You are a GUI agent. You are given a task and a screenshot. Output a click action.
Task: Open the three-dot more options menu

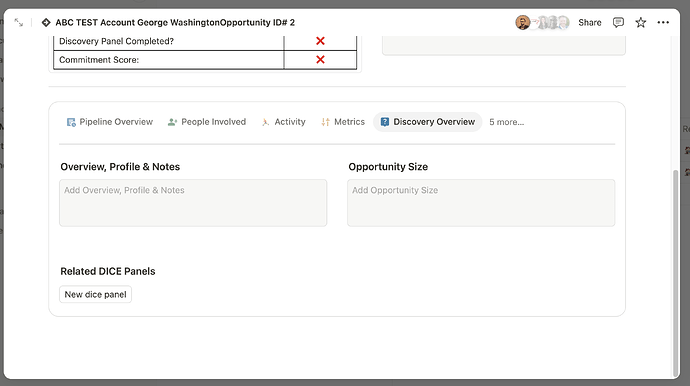[x=663, y=22]
